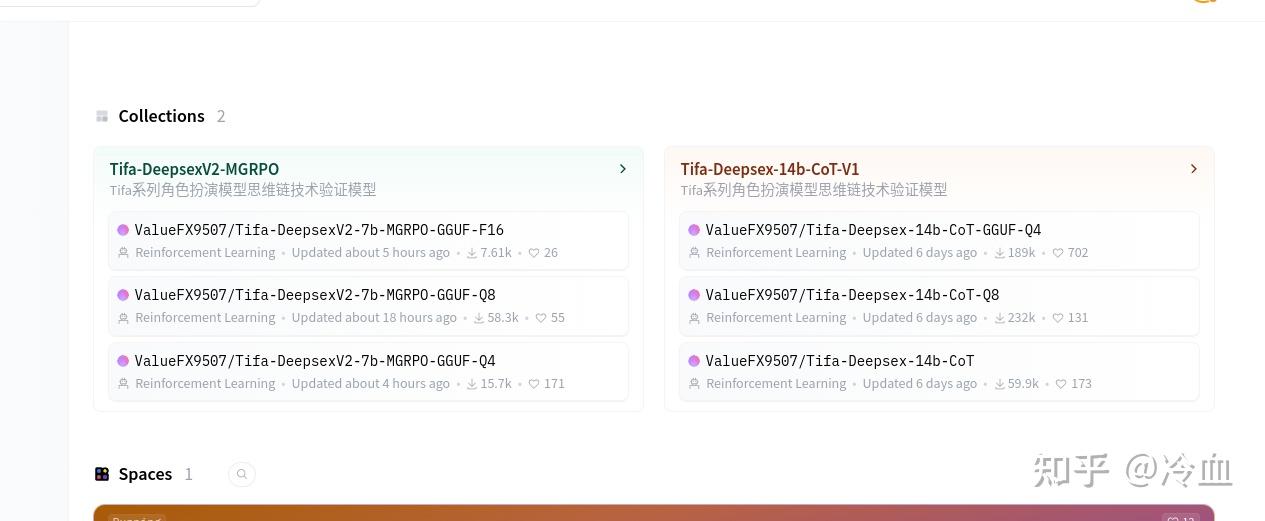Click the heart icon beside 171 likes

pyautogui.click(x=534, y=384)
